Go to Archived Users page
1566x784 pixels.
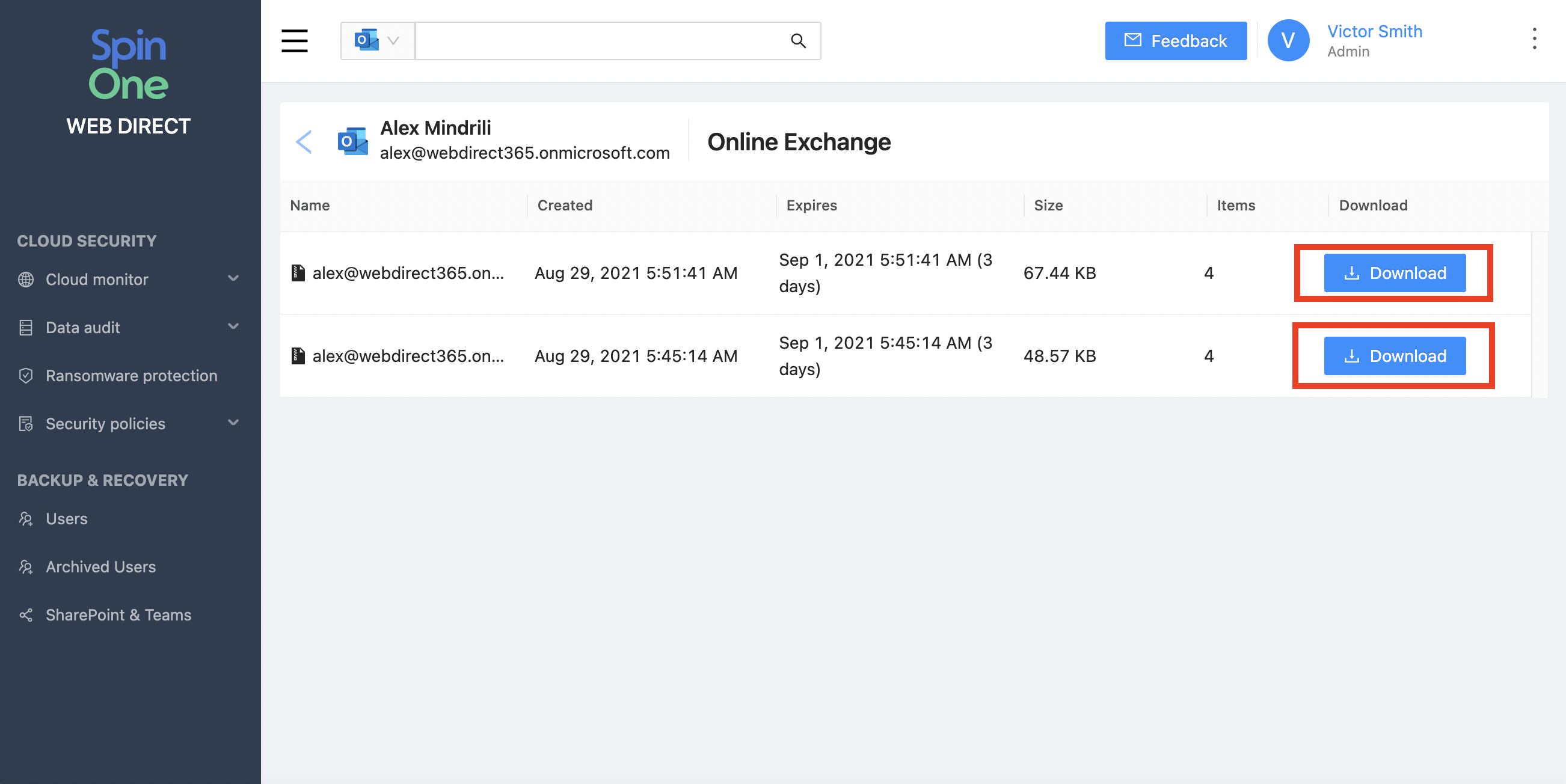pyautogui.click(x=101, y=566)
